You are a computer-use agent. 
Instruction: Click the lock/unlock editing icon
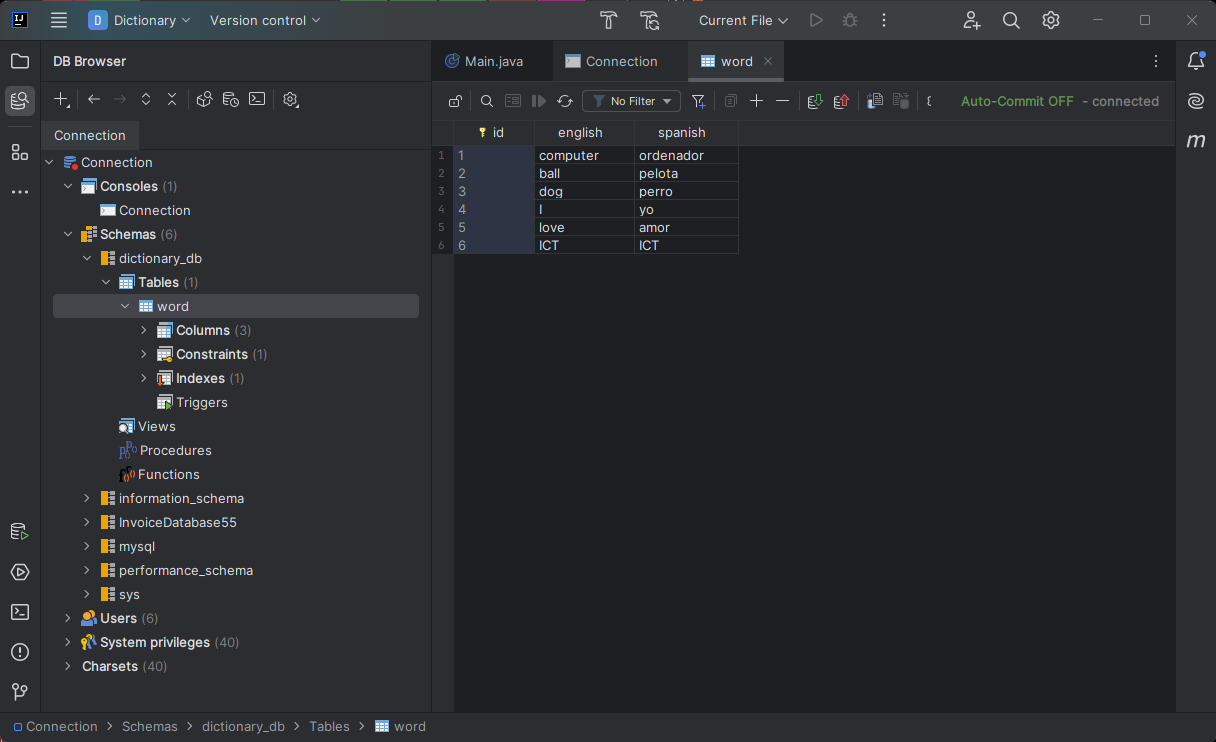click(455, 101)
